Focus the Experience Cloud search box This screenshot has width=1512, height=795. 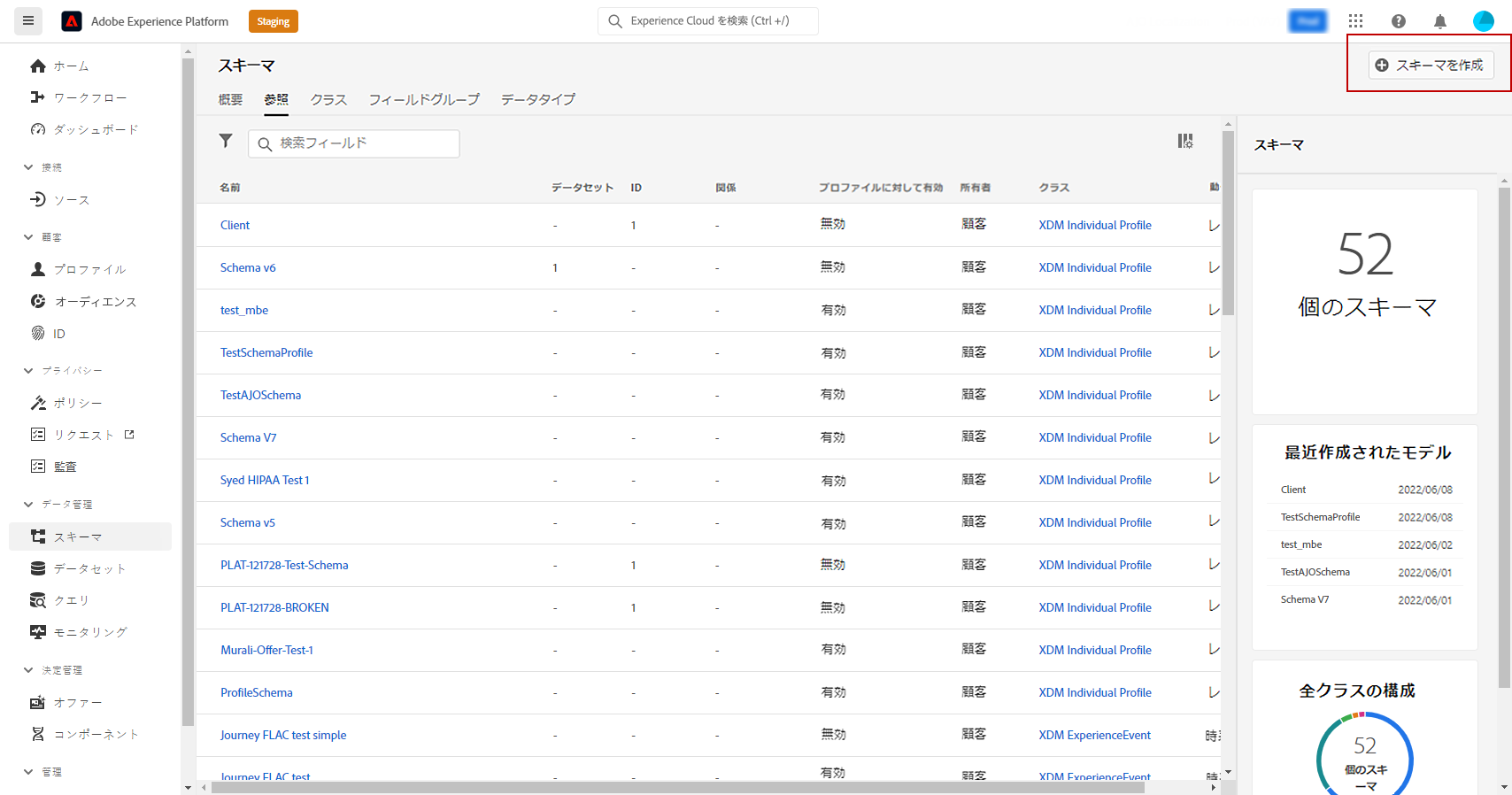pyautogui.click(x=708, y=21)
